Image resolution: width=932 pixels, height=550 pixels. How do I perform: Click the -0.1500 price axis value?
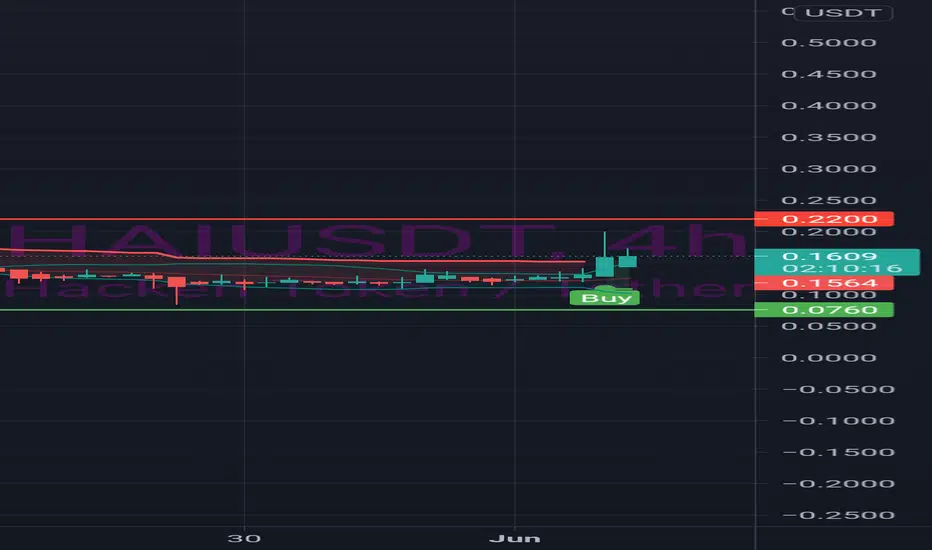[838, 452]
